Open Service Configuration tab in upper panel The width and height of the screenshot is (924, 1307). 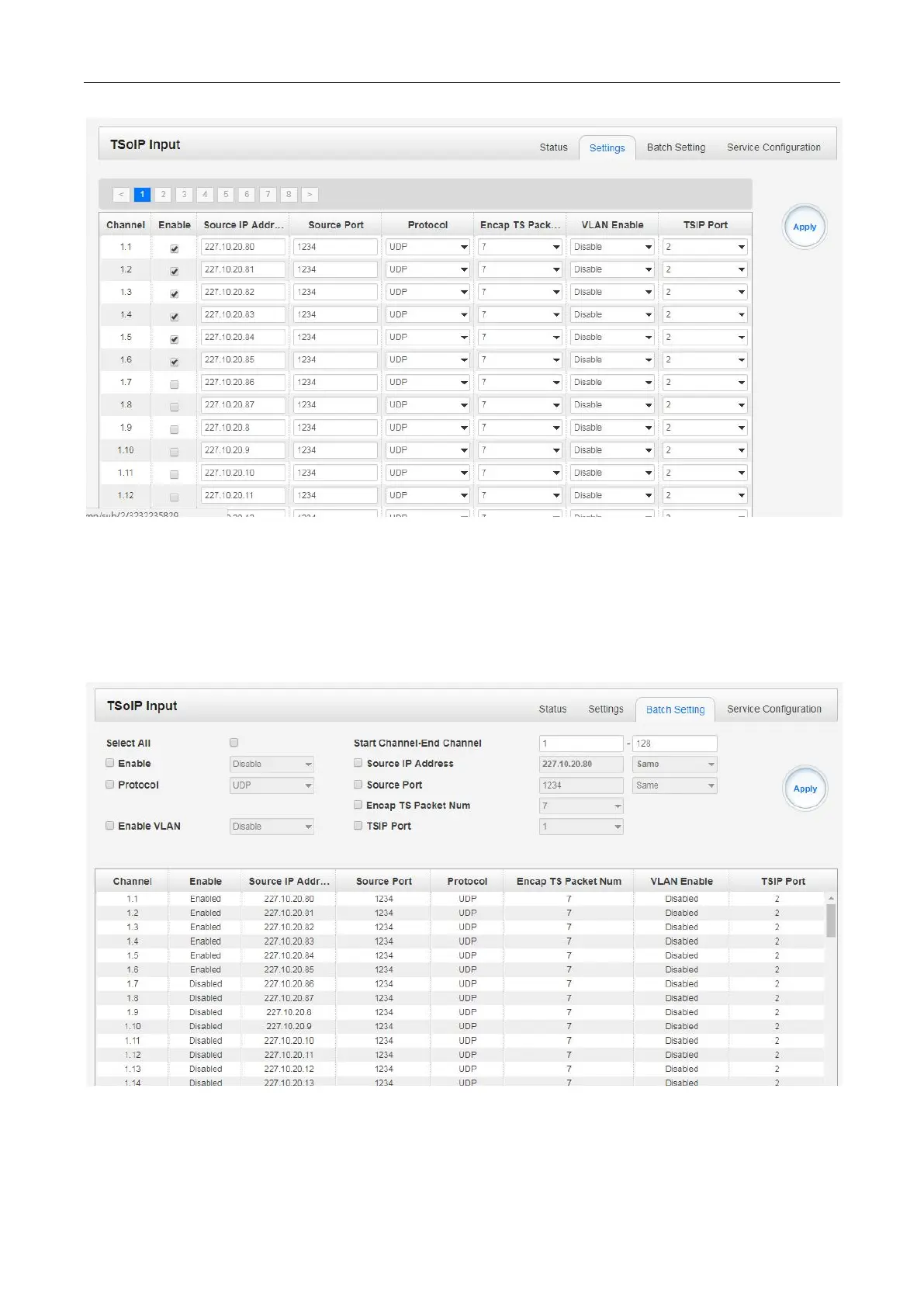773,147
